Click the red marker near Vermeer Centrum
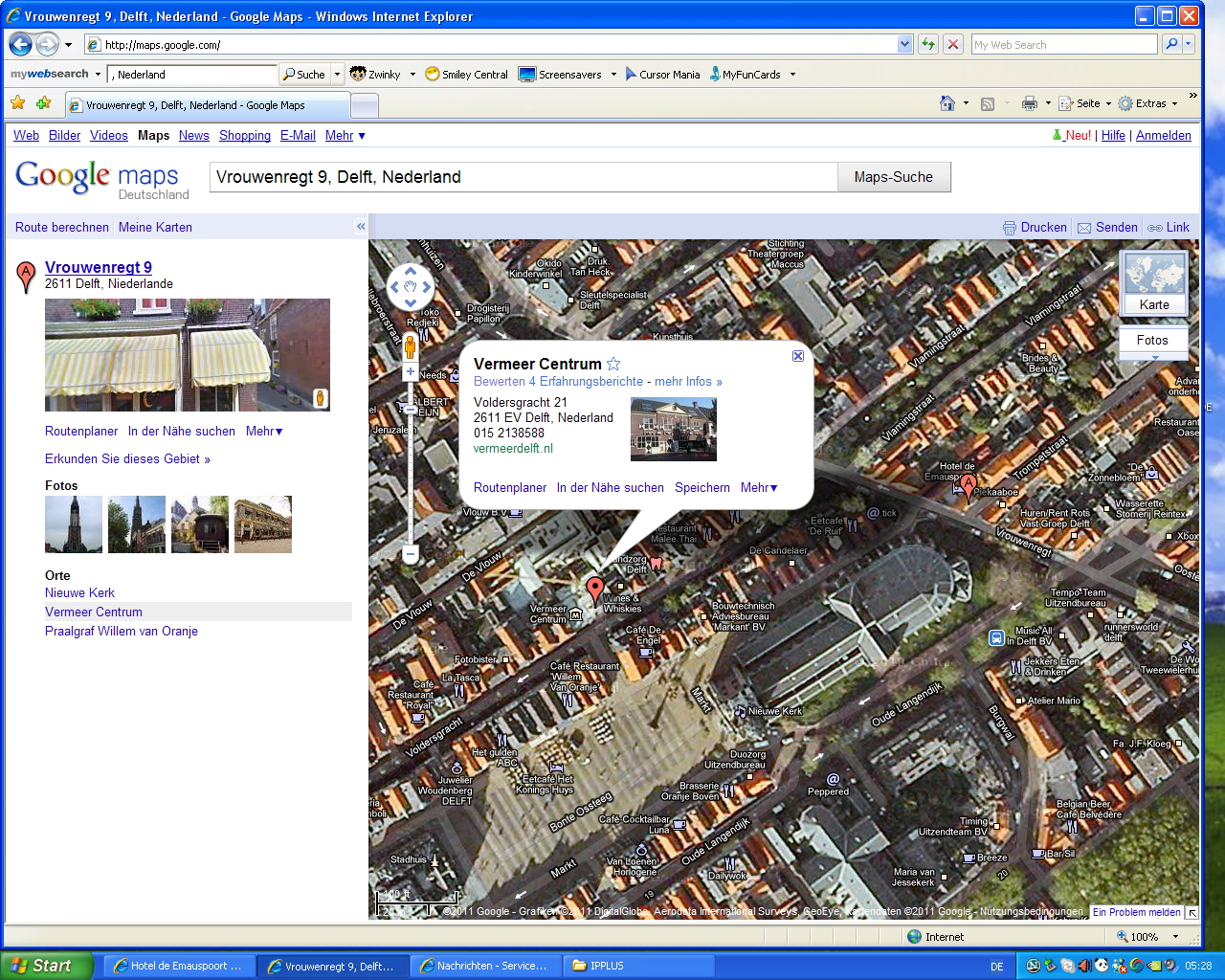The image size is (1225, 980). coord(595,590)
